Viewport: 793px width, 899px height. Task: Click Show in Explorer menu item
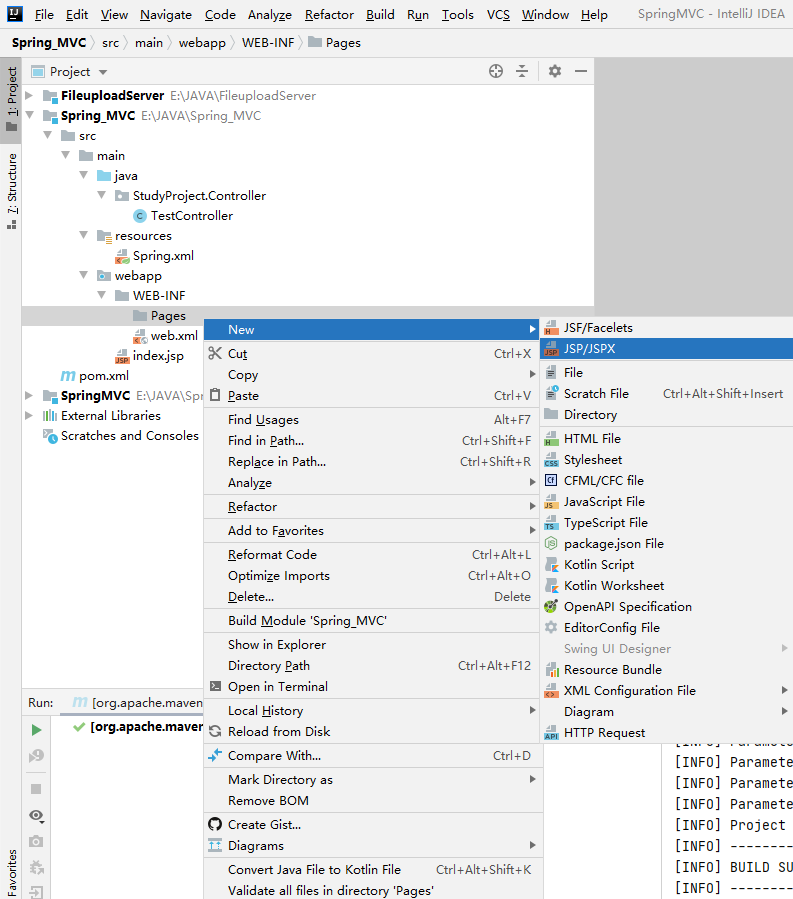(x=373, y=644)
